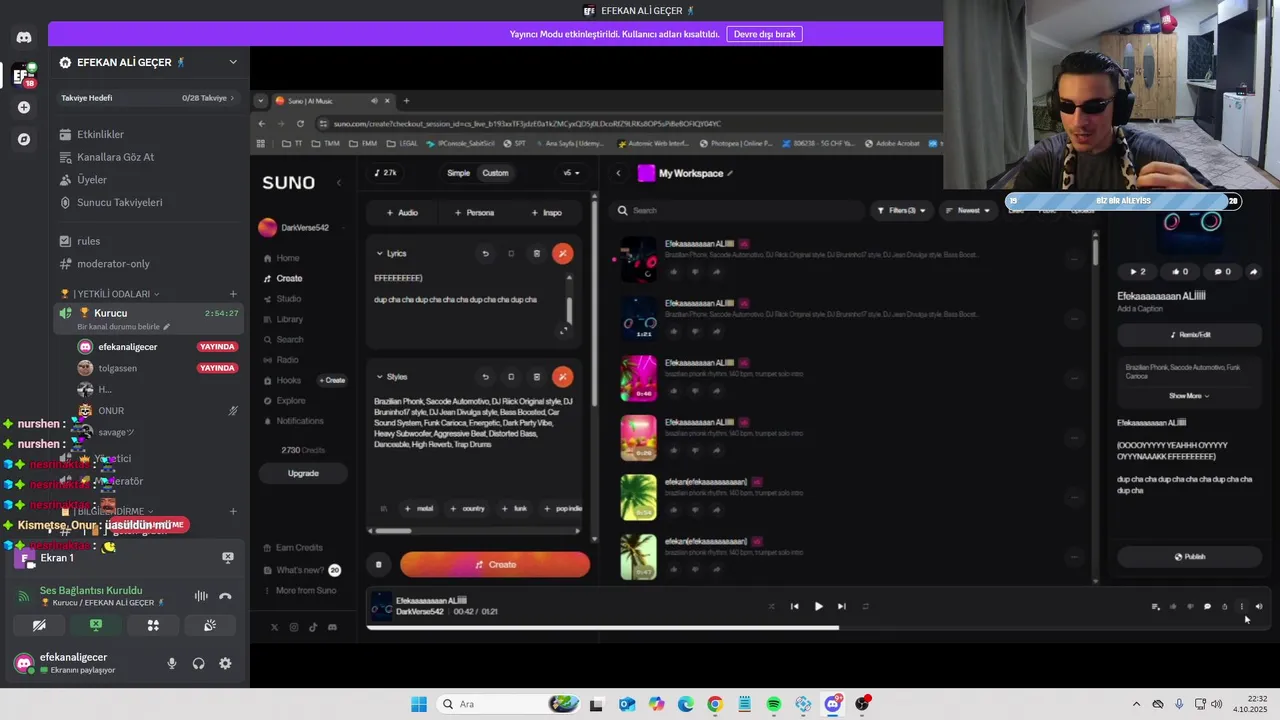Open the player volume control
This screenshot has height=720, width=1280.
click(x=1259, y=606)
